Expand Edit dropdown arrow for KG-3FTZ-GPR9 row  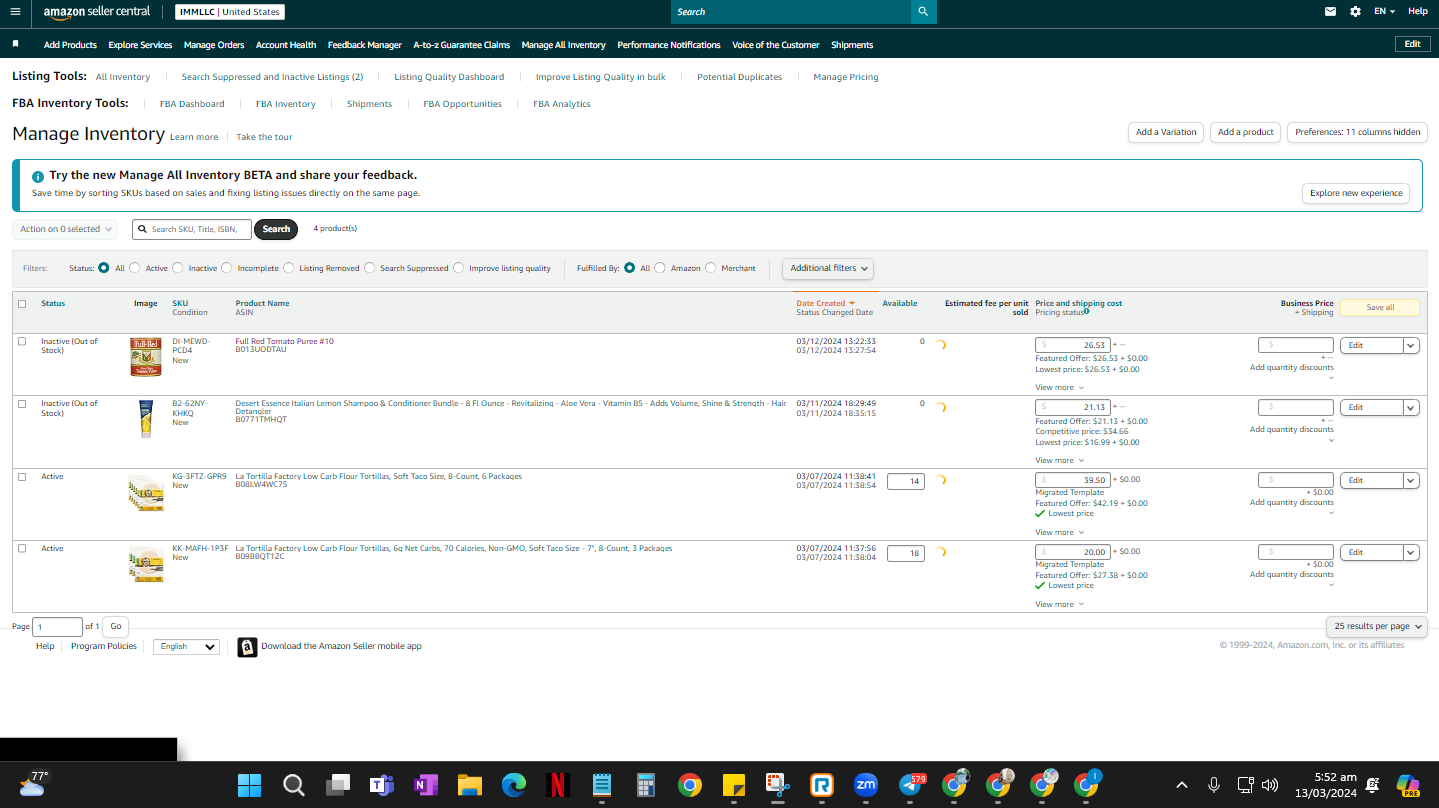1411,481
